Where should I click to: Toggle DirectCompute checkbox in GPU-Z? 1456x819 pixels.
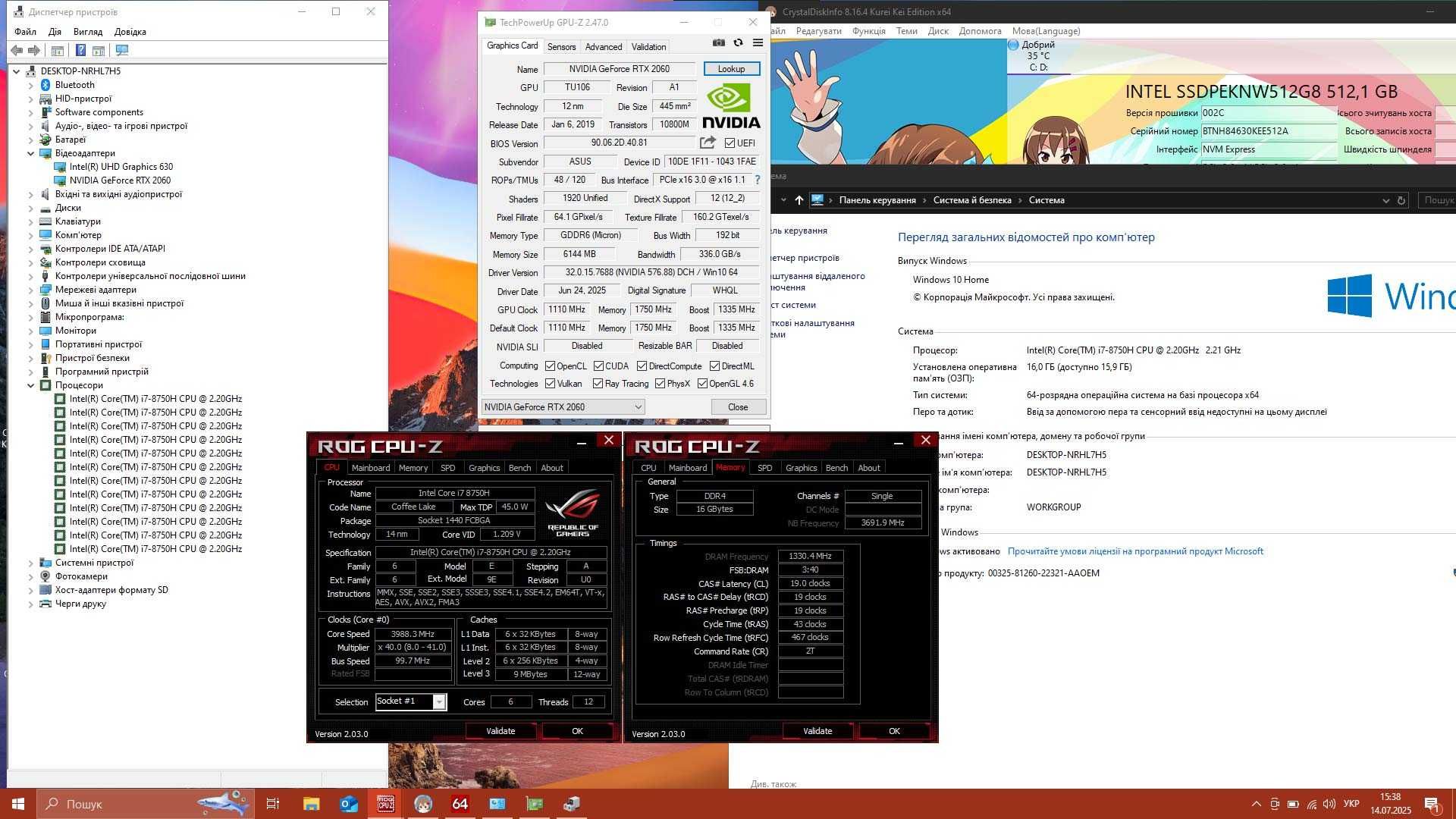(x=642, y=366)
